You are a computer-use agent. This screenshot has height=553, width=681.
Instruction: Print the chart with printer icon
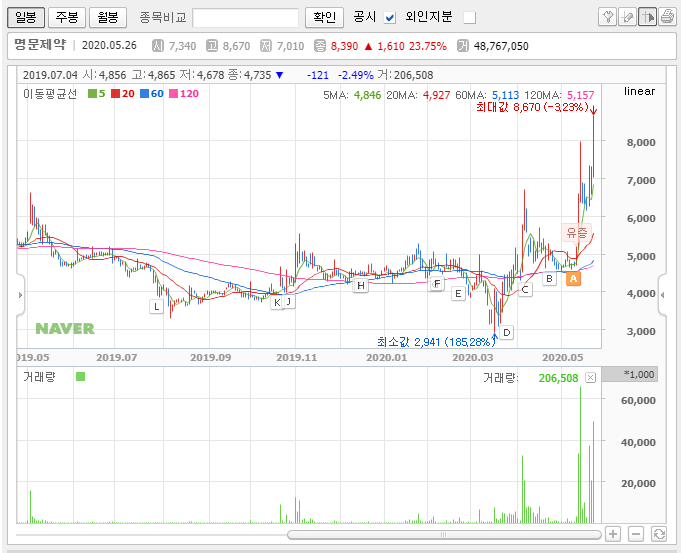click(667, 17)
